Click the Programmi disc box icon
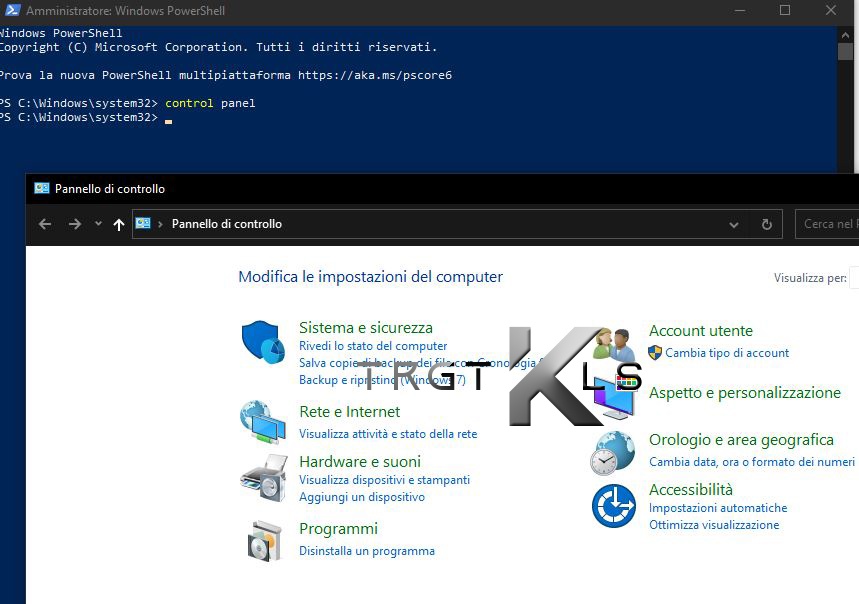859x604 pixels. (x=264, y=540)
